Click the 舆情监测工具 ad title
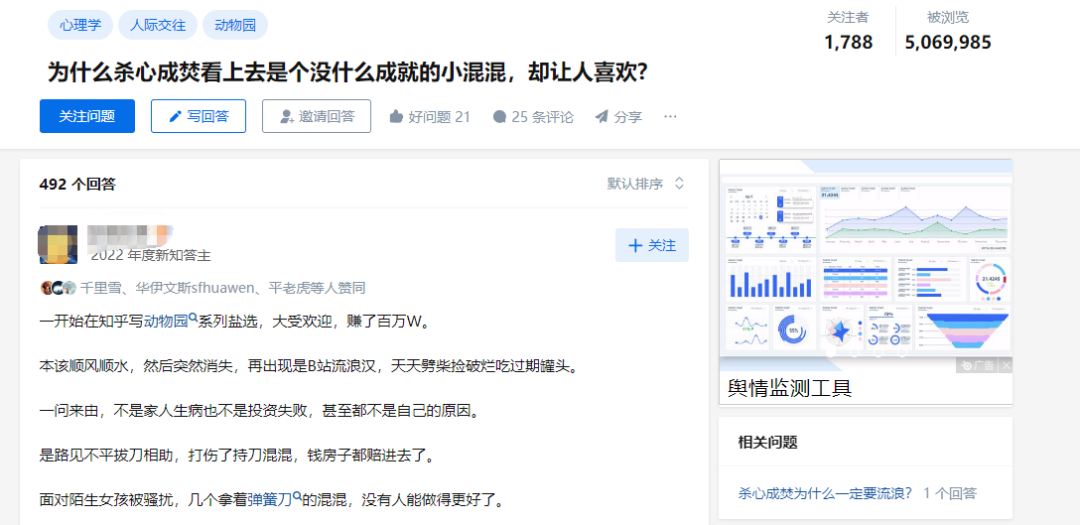 (790, 389)
